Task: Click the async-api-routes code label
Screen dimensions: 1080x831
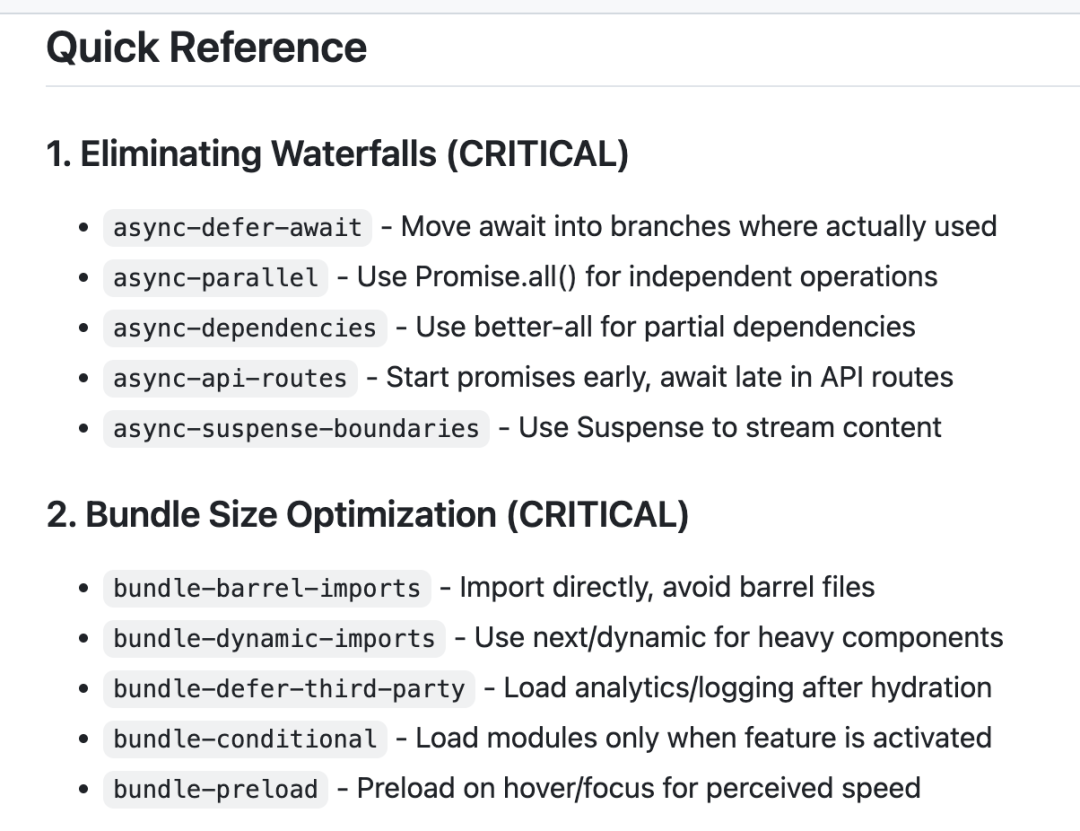Action: pos(230,377)
